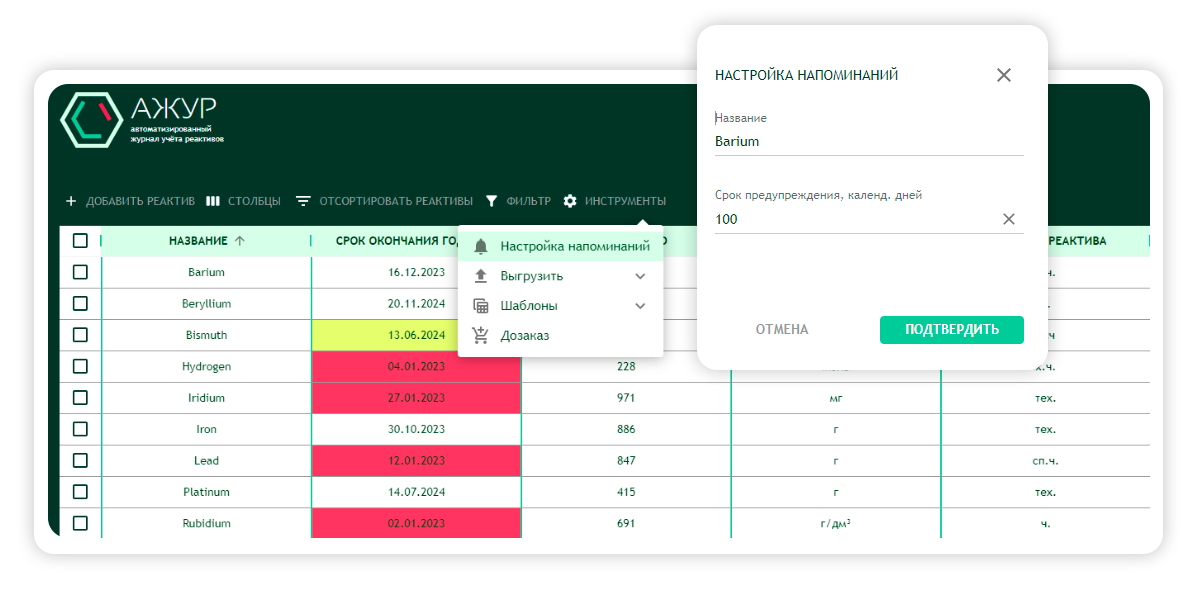This screenshot has height=591, width=1200.
Task: Clear the warning period field value
Action: [1008, 219]
